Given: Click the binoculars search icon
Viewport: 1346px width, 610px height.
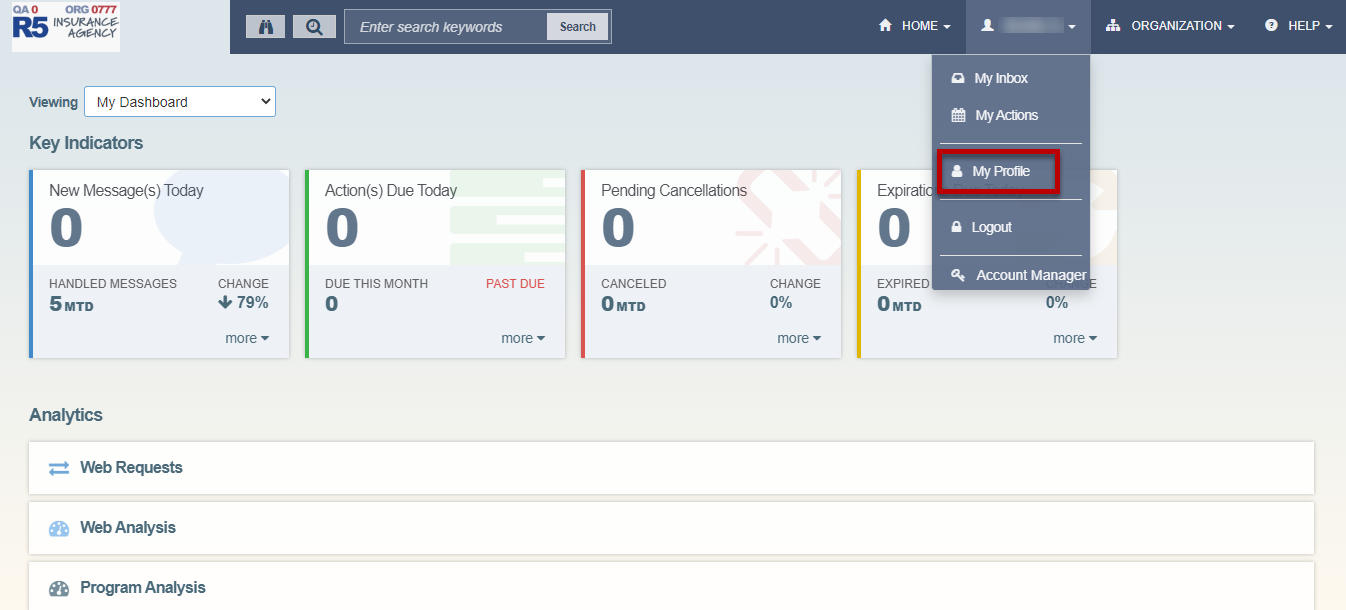Looking at the screenshot, I should coord(265,27).
